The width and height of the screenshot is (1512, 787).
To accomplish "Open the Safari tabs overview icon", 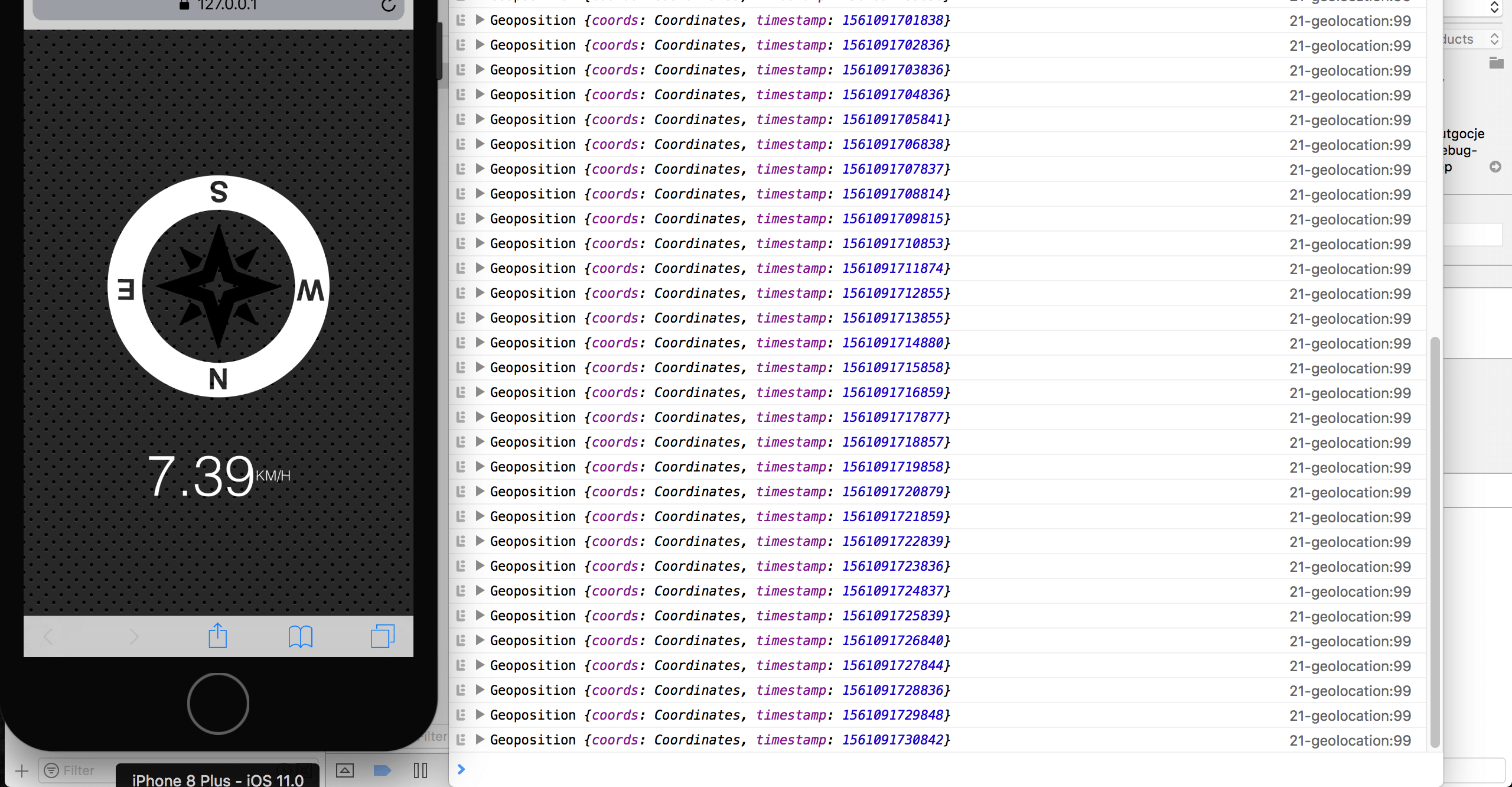I will pyautogui.click(x=382, y=636).
